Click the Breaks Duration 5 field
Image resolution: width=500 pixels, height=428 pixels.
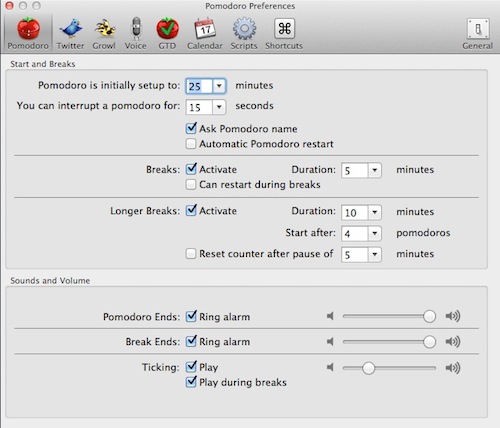point(355,170)
